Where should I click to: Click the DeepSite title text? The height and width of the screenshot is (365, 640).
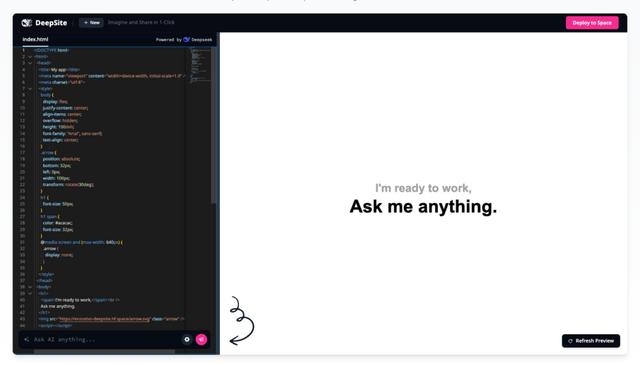pyautogui.click(x=51, y=23)
